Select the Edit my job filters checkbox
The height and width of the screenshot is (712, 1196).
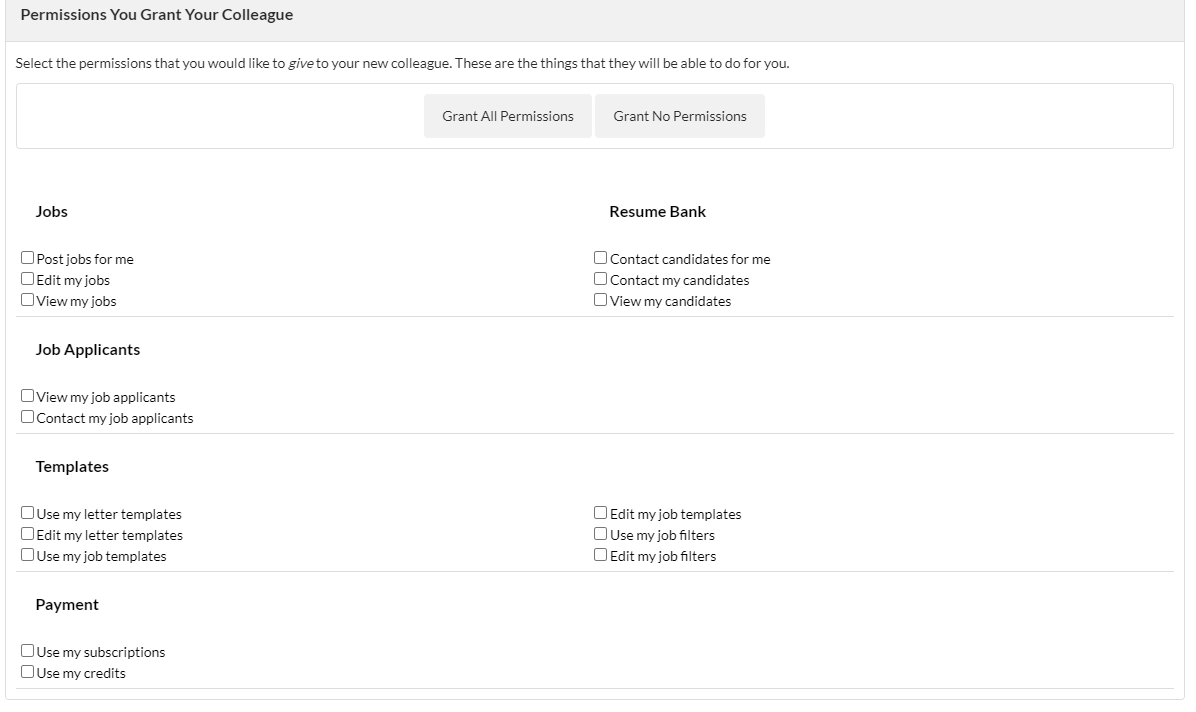pos(601,555)
